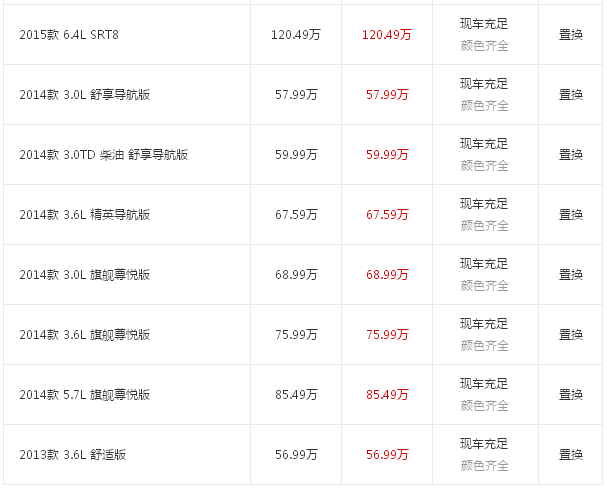This screenshot has width=607, height=488.
Task: Select 2014款 3.6L 旗舰尊悦版 entry
Action: click(85, 335)
